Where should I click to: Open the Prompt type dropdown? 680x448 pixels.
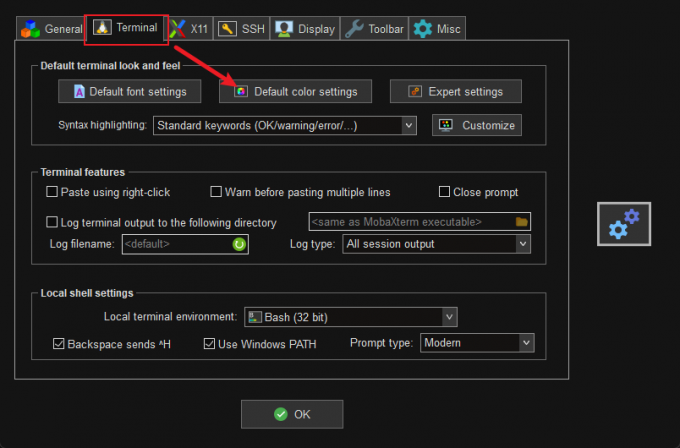[477, 343]
